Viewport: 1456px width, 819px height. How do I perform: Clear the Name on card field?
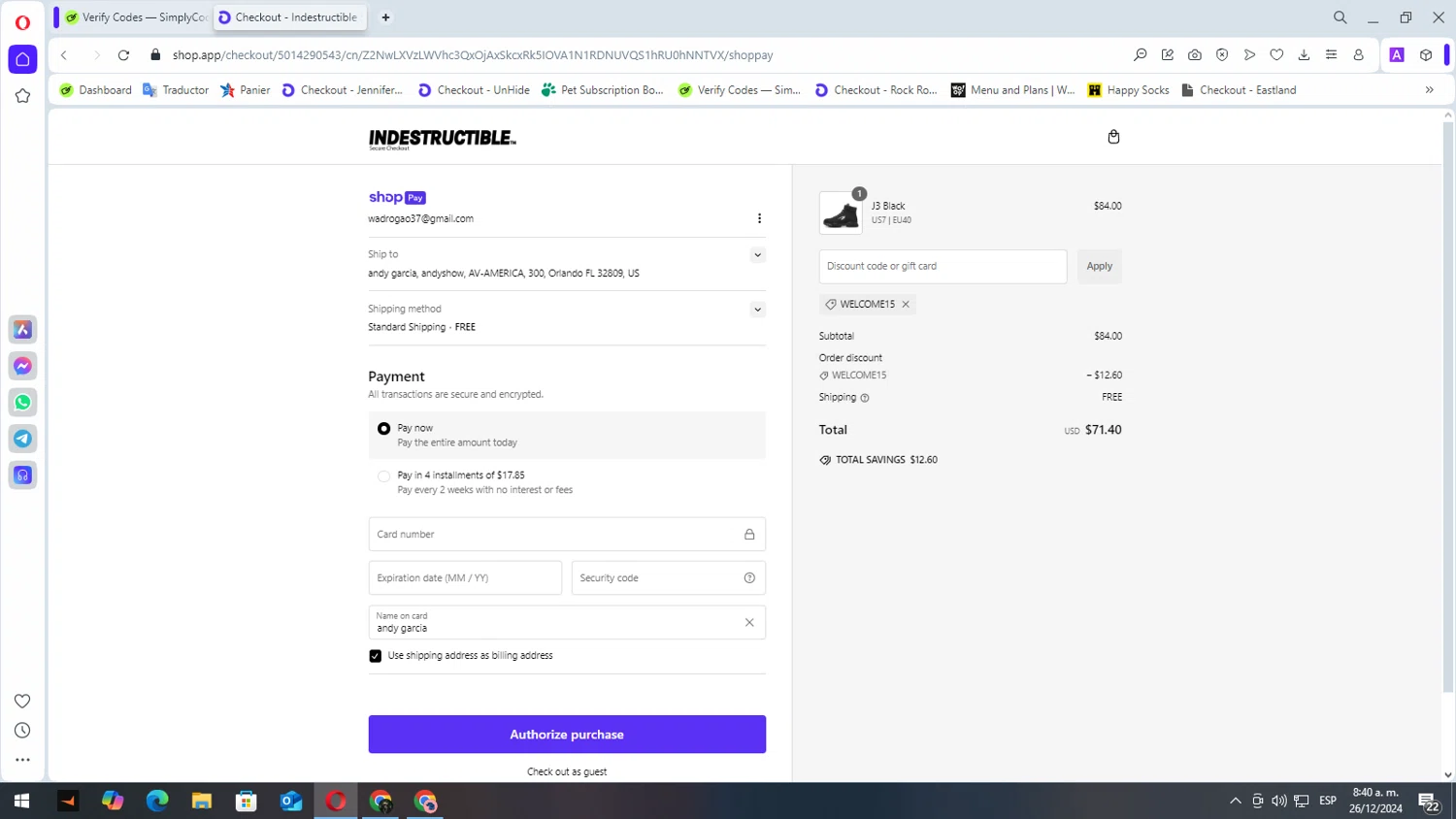point(749,623)
